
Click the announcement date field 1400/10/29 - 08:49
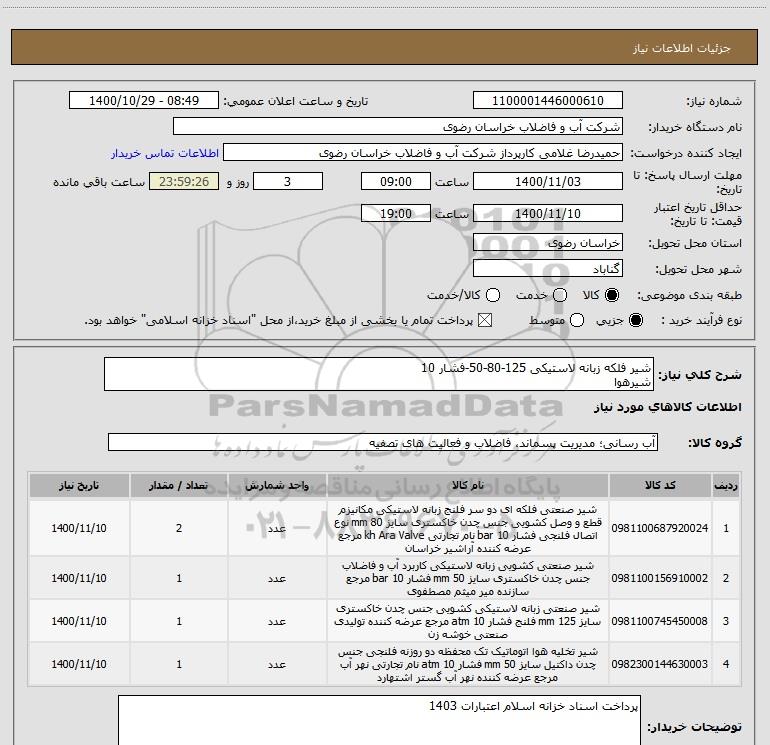point(144,101)
